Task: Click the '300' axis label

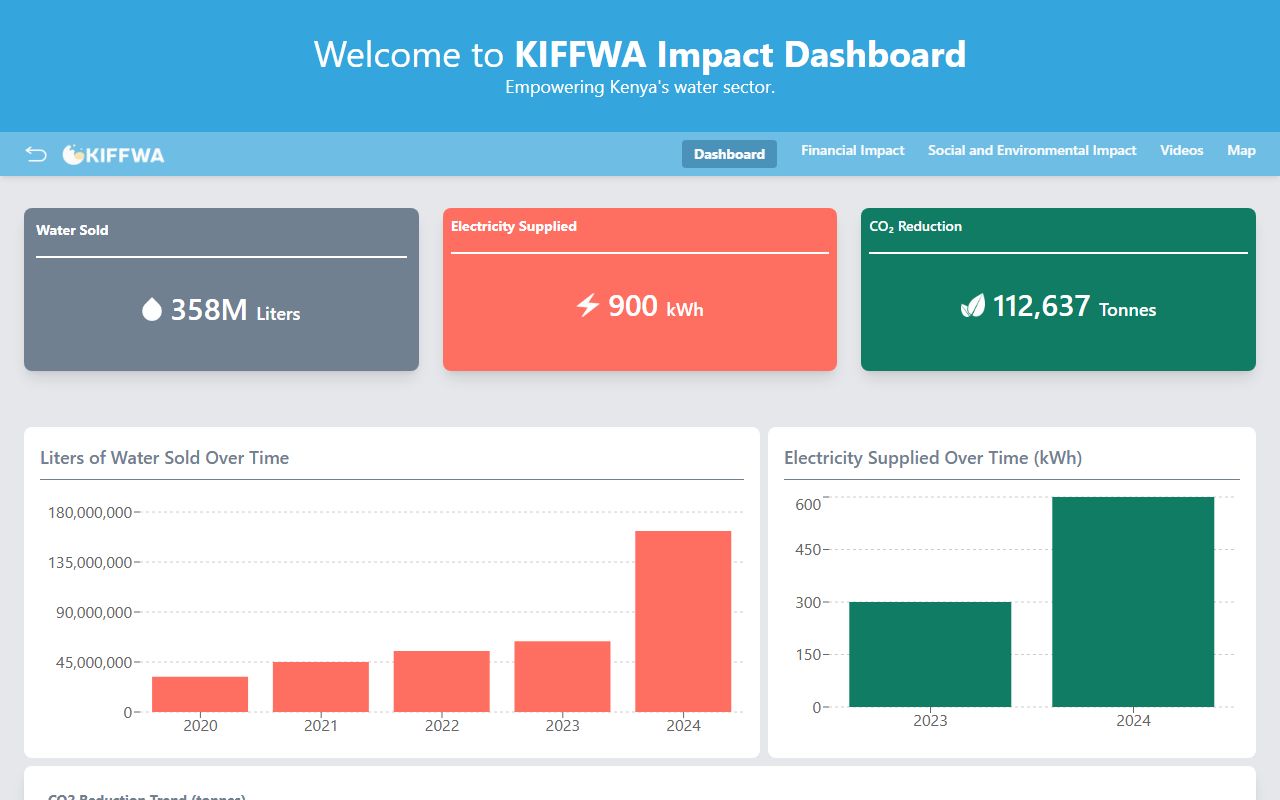Action: (808, 603)
